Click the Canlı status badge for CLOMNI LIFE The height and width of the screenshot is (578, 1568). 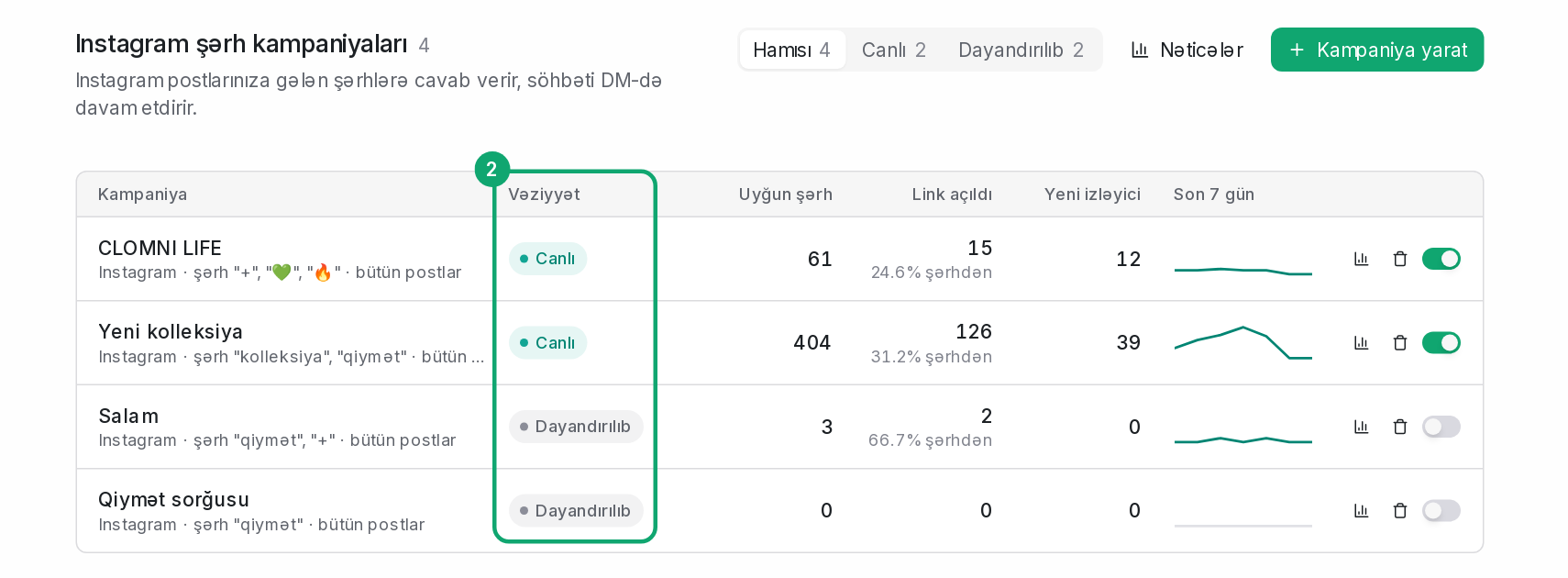(x=547, y=259)
